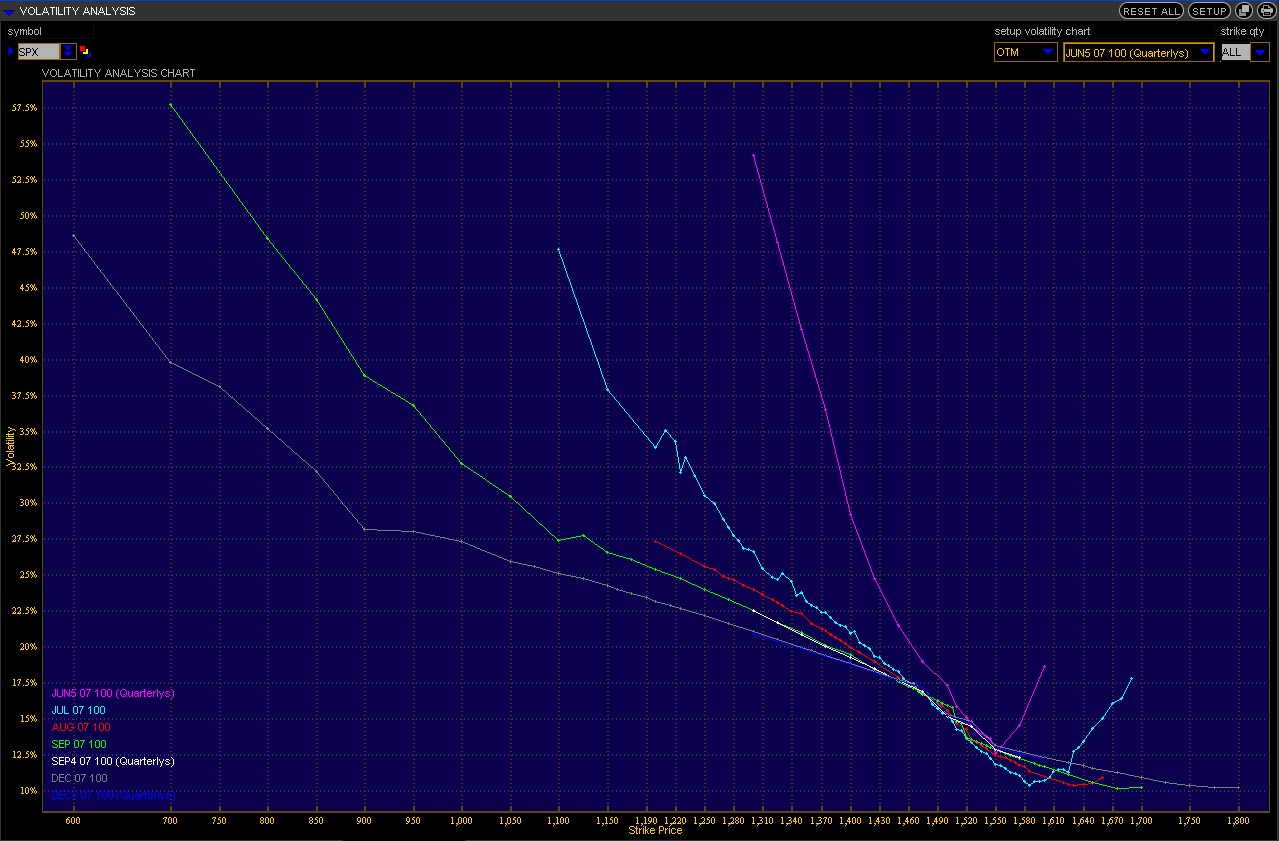Image resolution: width=1279 pixels, height=841 pixels.
Task: Click the 600 strike axis value
Action: coord(72,820)
